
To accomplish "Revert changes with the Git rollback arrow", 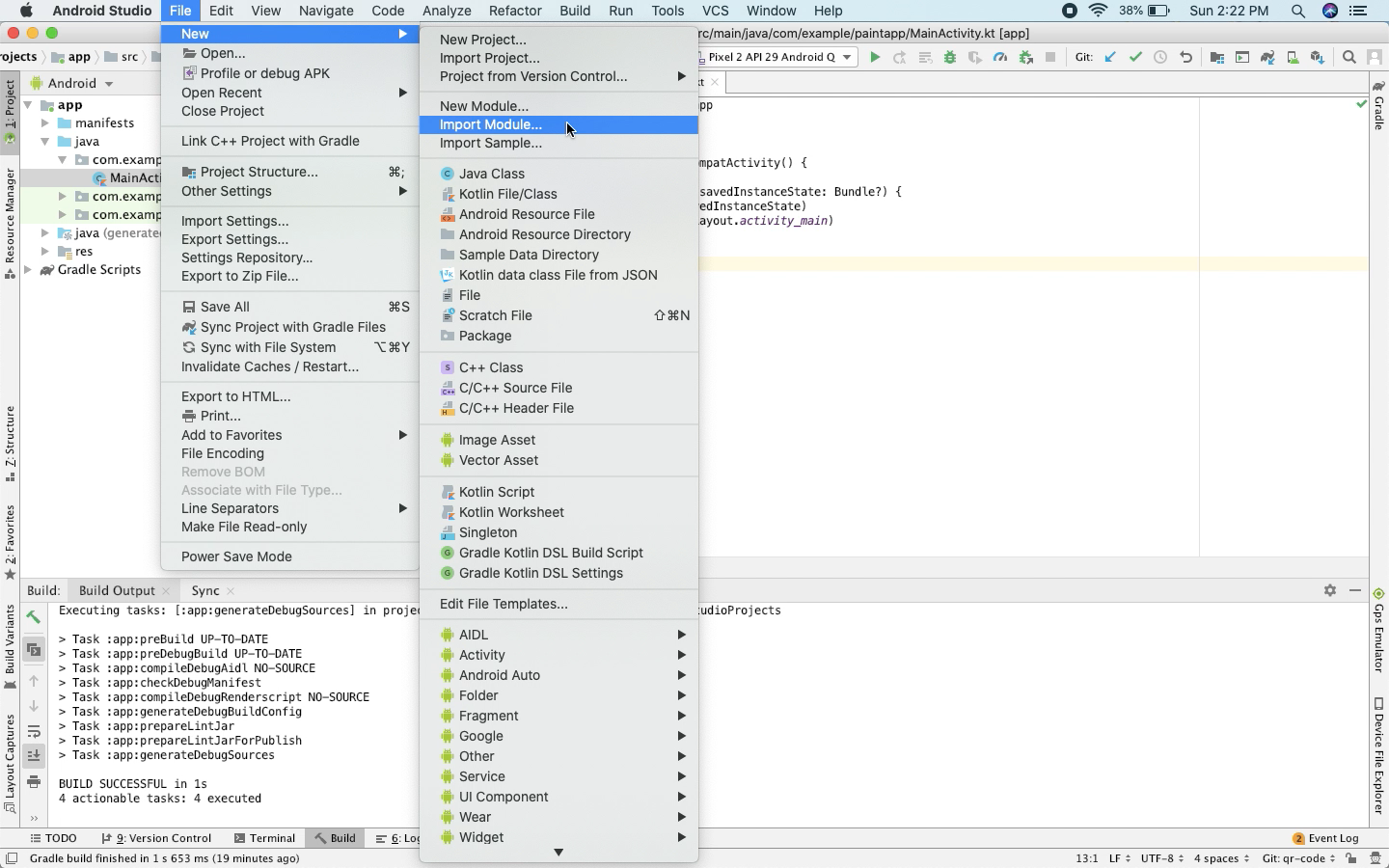I will click(1186, 58).
